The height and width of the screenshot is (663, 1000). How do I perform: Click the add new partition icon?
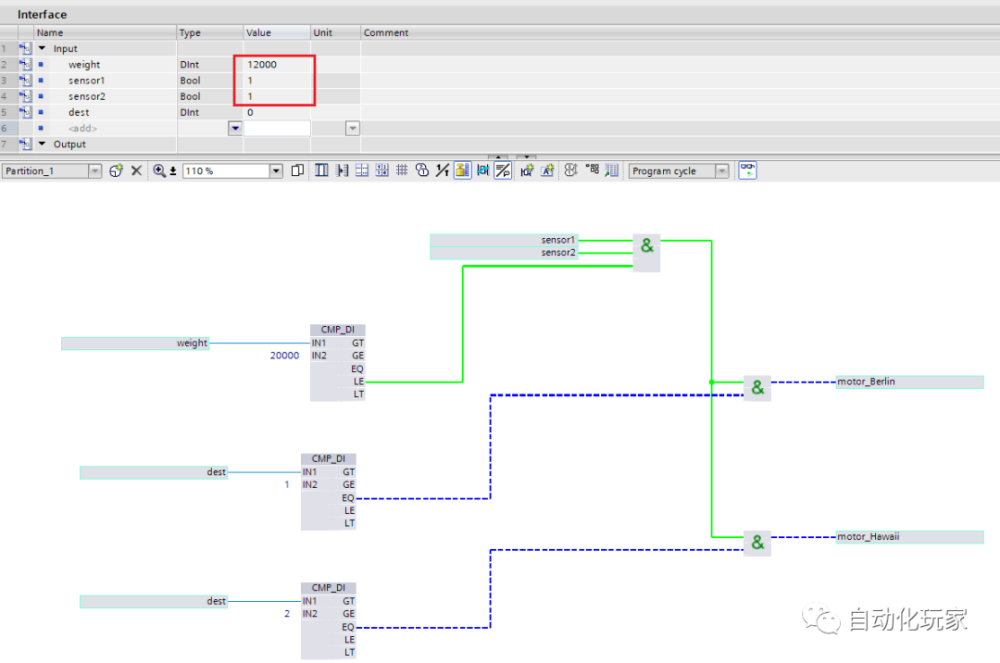115,171
